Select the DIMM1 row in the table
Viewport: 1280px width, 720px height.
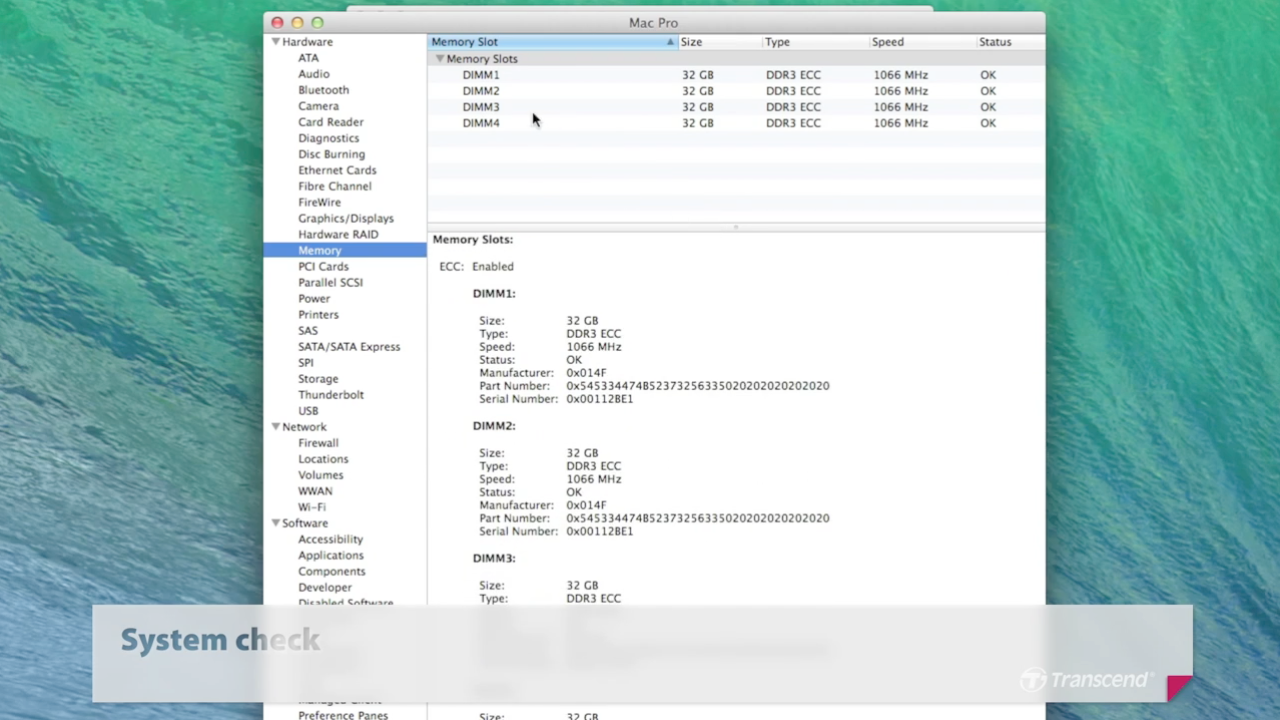click(x=736, y=75)
